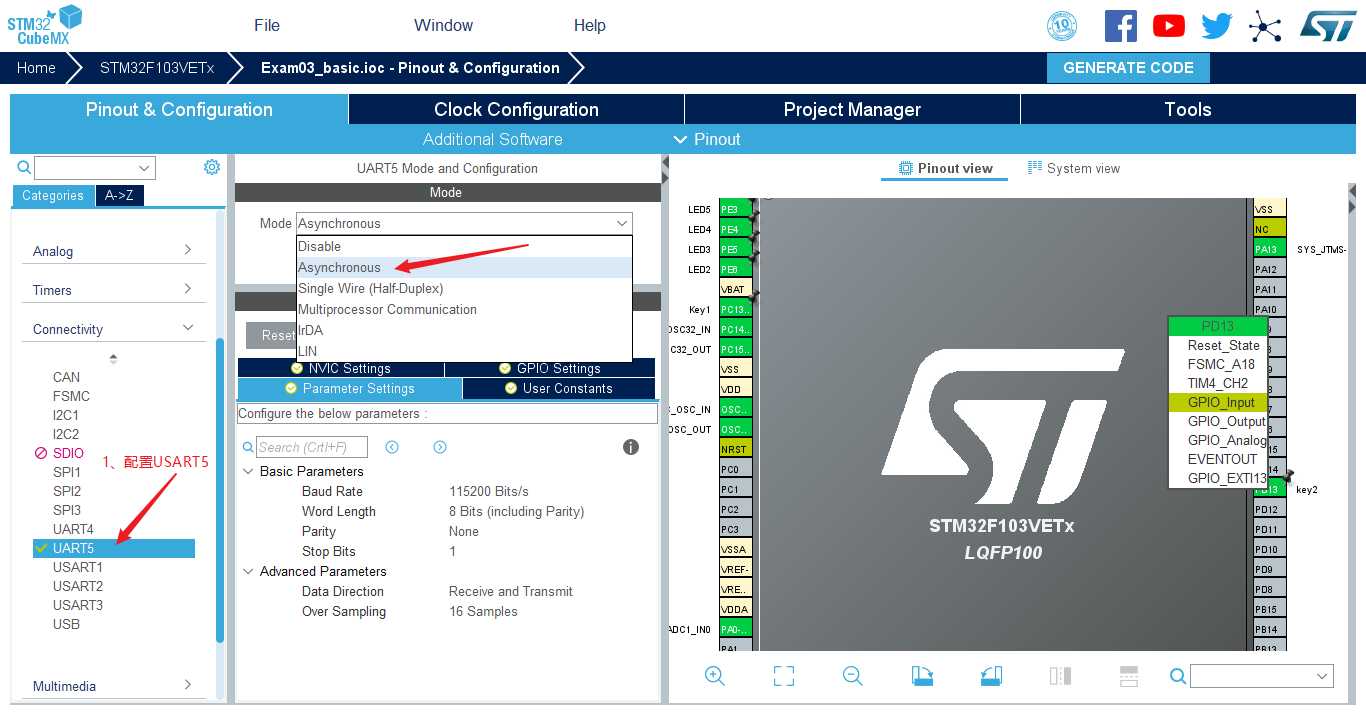The image size is (1366, 715).
Task: Expand the Pinout dropdown menu
Action: coord(707,139)
